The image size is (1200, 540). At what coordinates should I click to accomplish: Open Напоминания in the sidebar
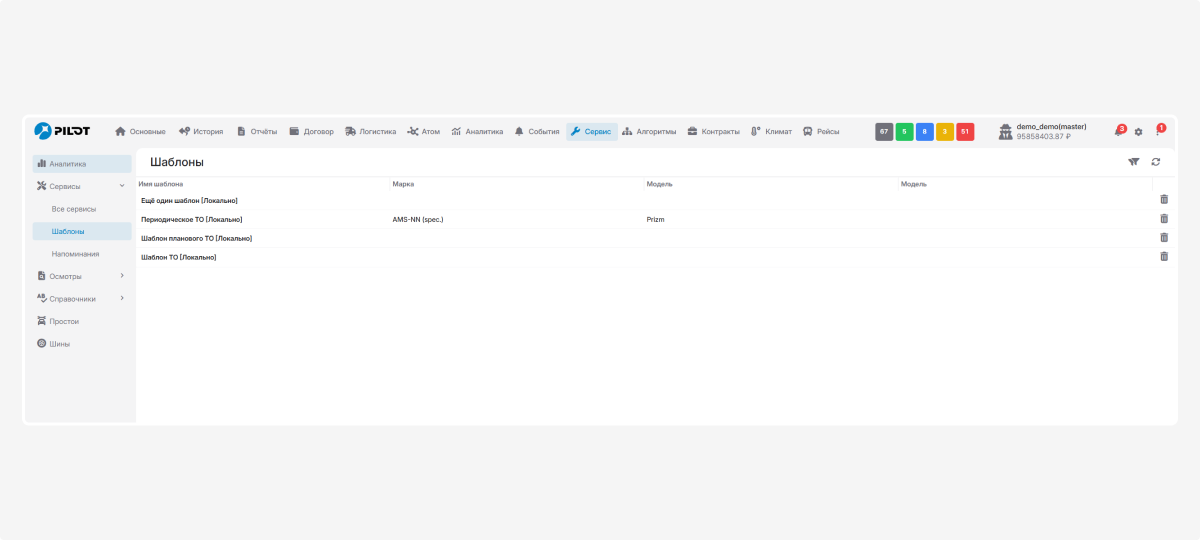75,254
